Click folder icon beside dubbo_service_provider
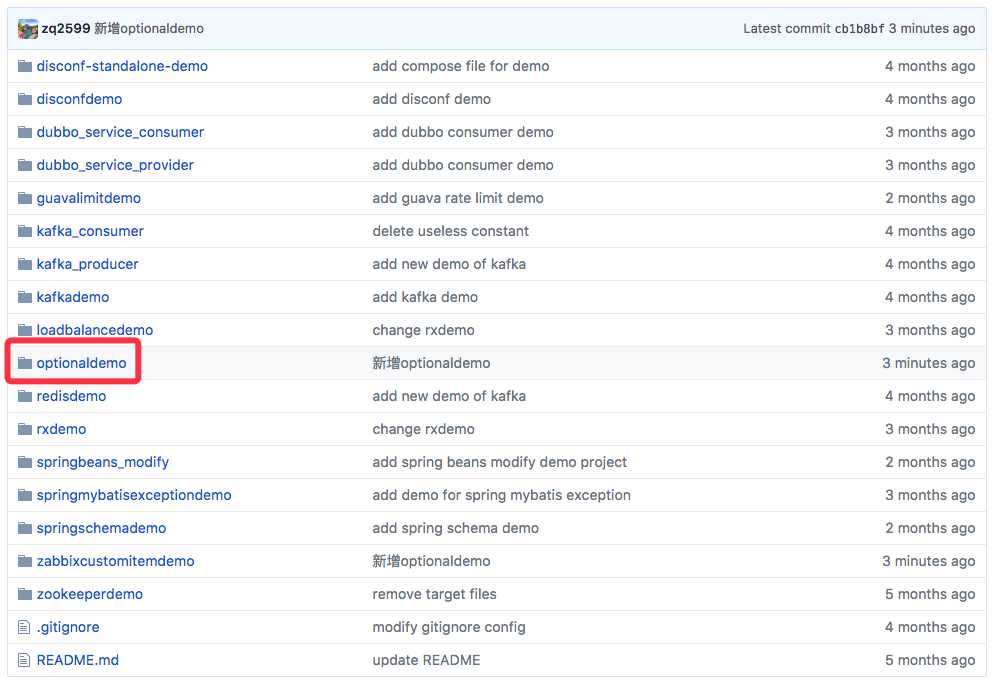 click(25, 165)
